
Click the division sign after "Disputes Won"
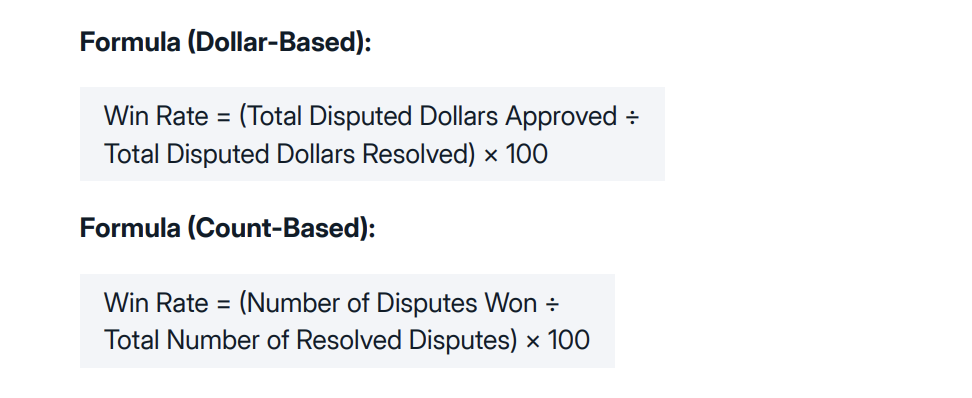(552, 304)
